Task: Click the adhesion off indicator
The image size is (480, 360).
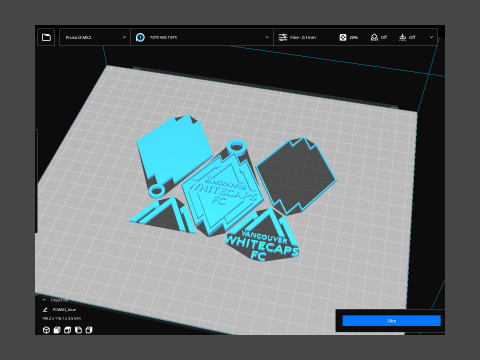Action: click(407, 37)
